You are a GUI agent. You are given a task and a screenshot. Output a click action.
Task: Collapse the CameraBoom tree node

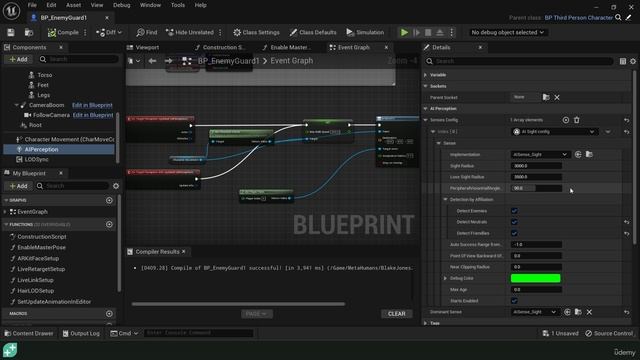click(x=16, y=105)
